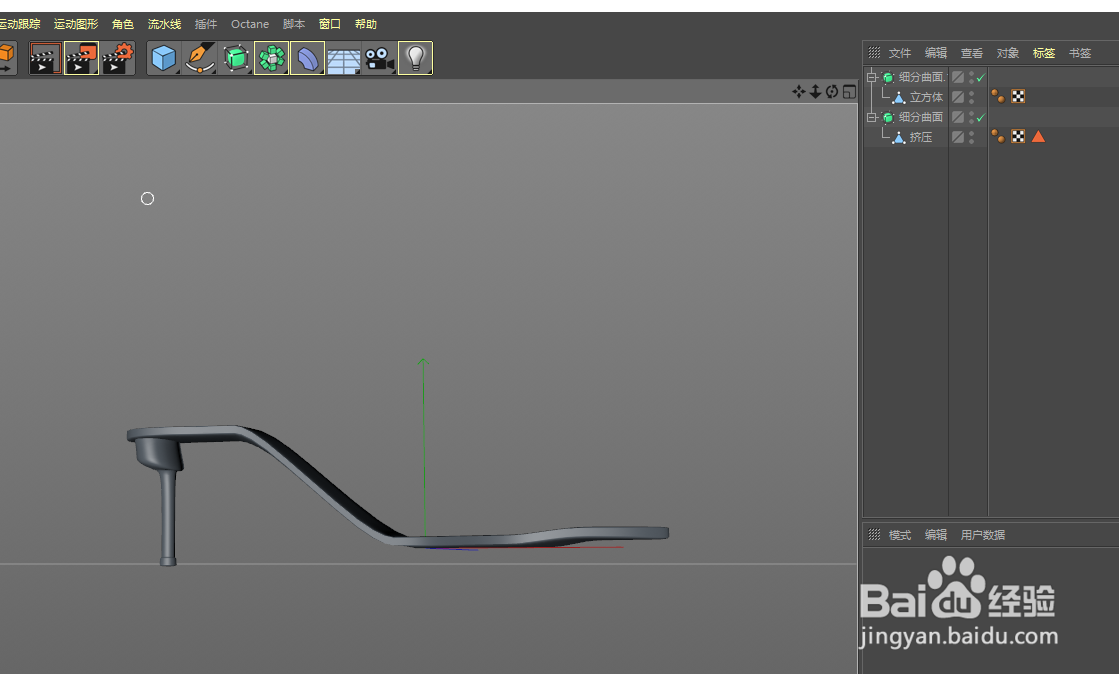Viewport: 1119px width, 674px height.
Task: Open object manager 查看 menu
Action: click(x=971, y=53)
